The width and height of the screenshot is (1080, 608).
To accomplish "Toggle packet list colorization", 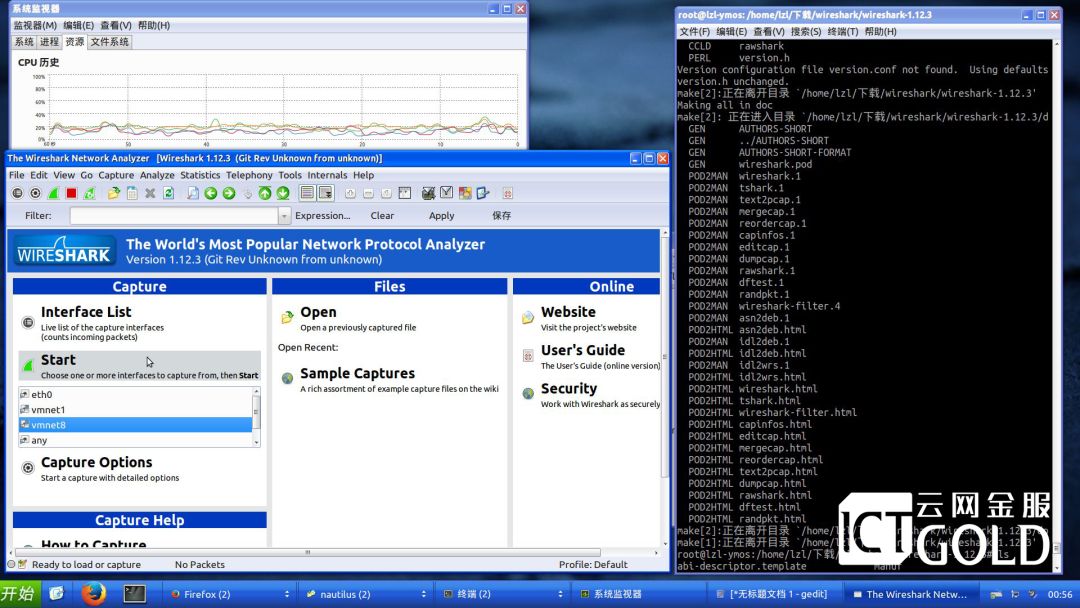I will (x=307, y=193).
